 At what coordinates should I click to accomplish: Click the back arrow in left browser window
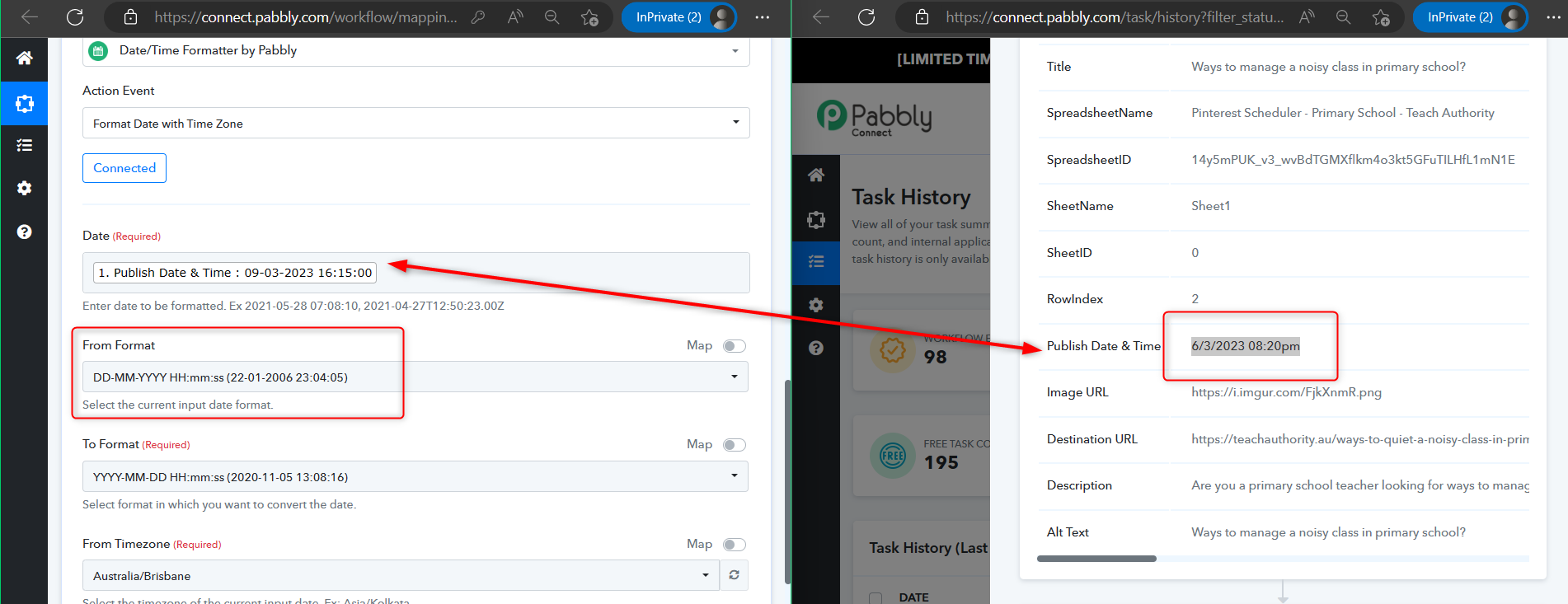pos(30,17)
